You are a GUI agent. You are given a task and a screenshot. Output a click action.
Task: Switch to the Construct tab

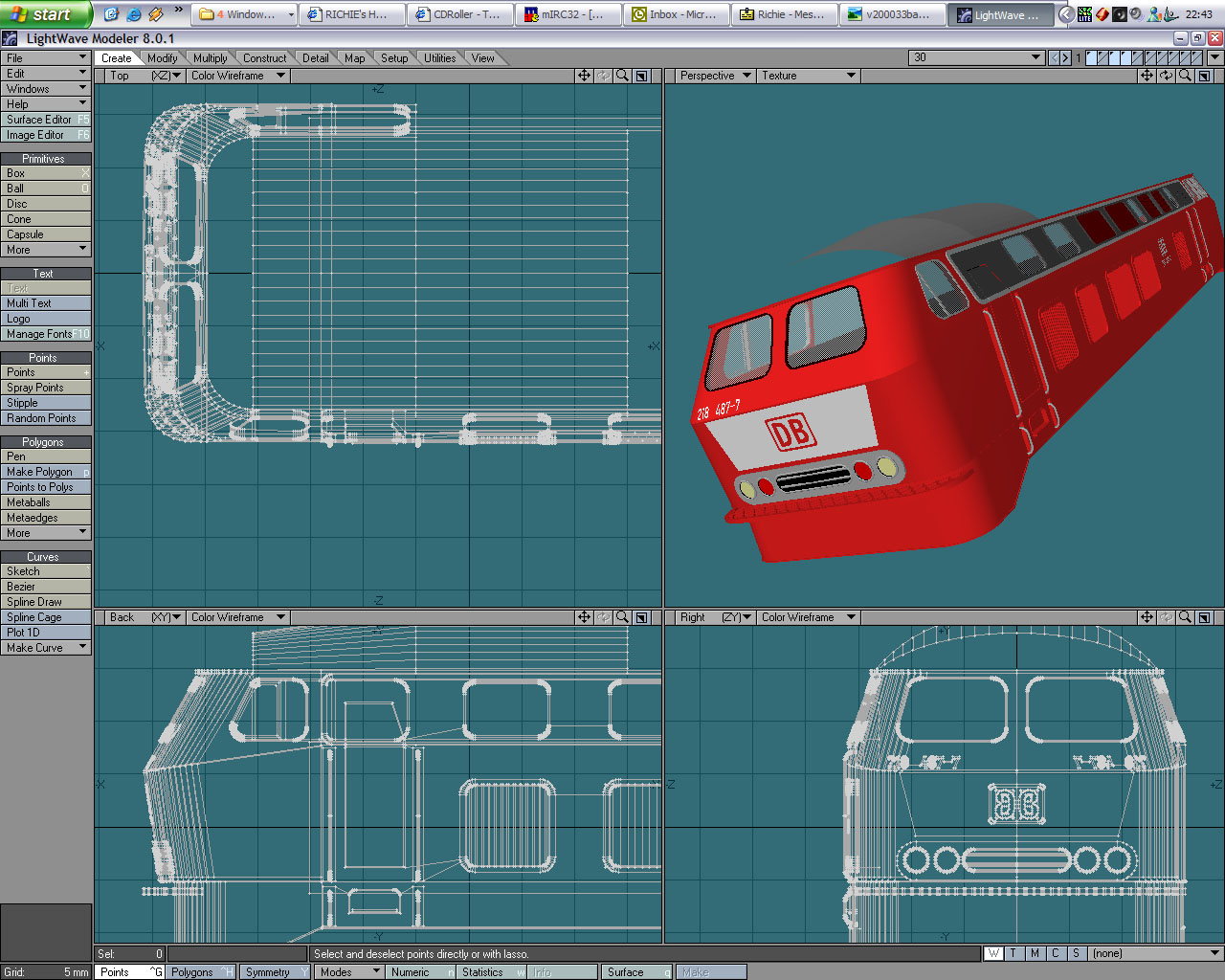(264, 58)
